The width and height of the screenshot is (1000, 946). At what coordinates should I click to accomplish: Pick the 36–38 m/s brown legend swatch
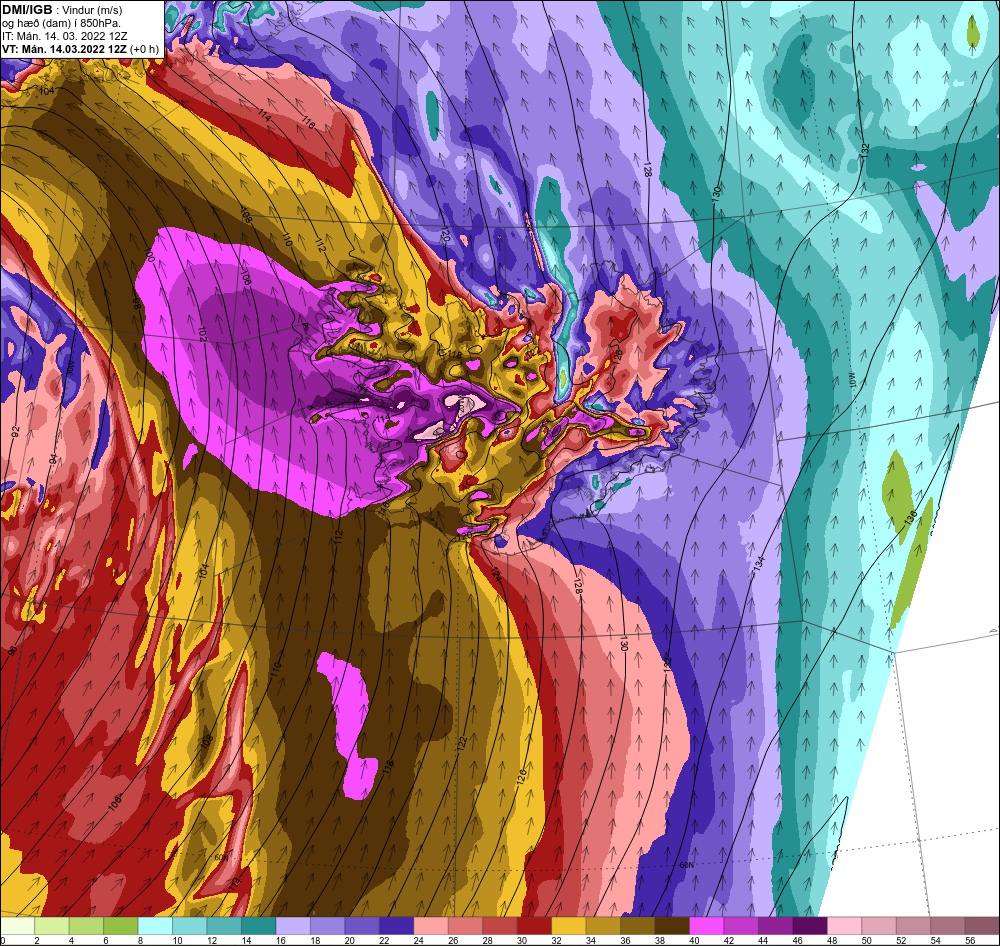637,926
